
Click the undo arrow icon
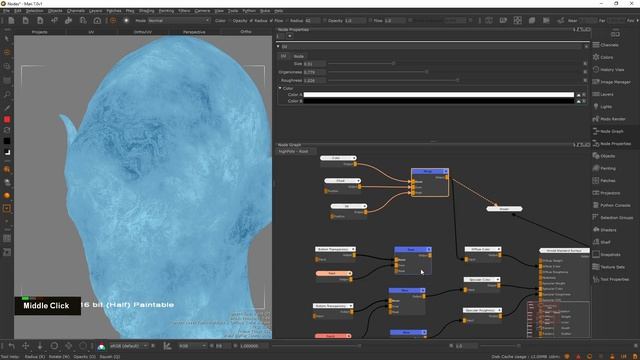pos(11,346)
